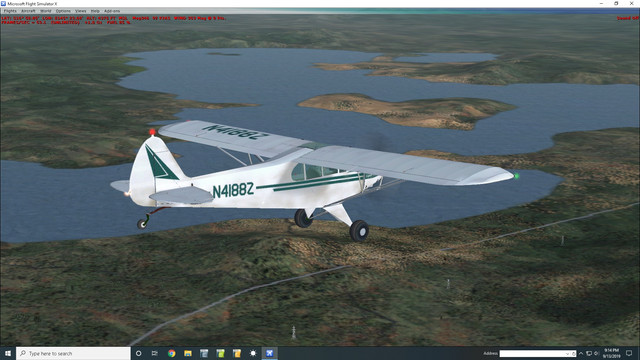Viewport: 640px width, 360px height.
Task: Launch Google Chrome from taskbar
Action: pyautogui.click(x=171, y=353)
